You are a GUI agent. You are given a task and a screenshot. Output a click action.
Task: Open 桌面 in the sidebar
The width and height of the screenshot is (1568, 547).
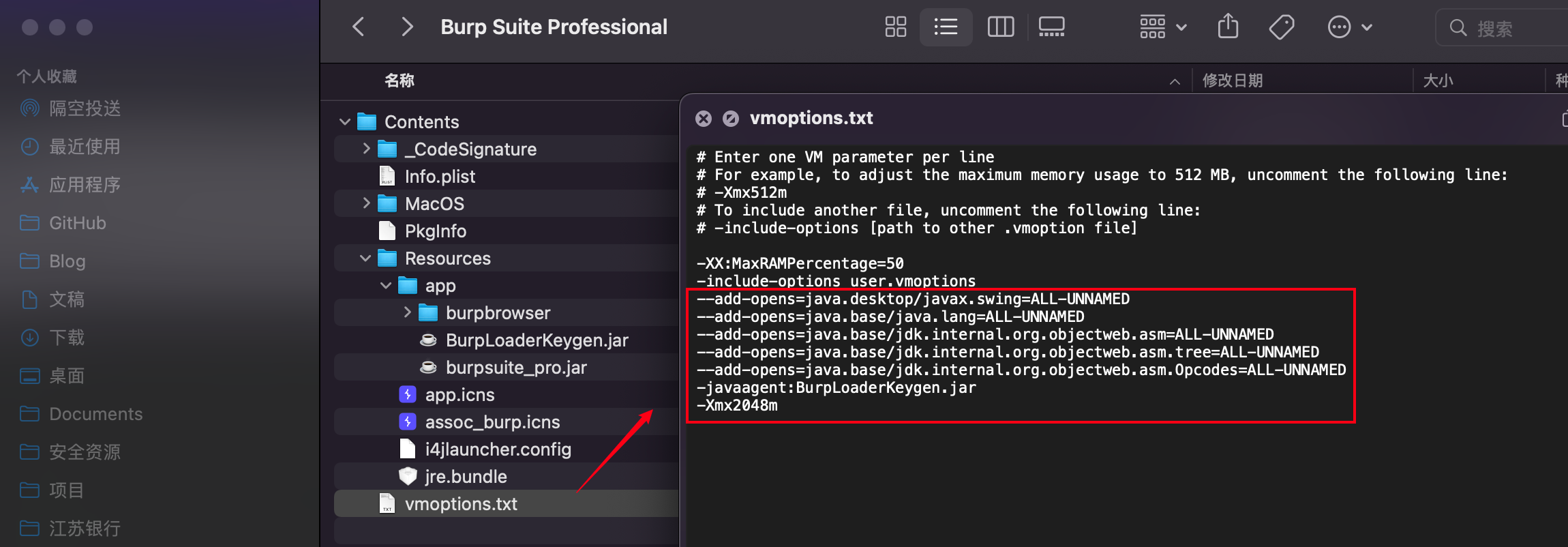pyautogui.click(x=53, y=376)
